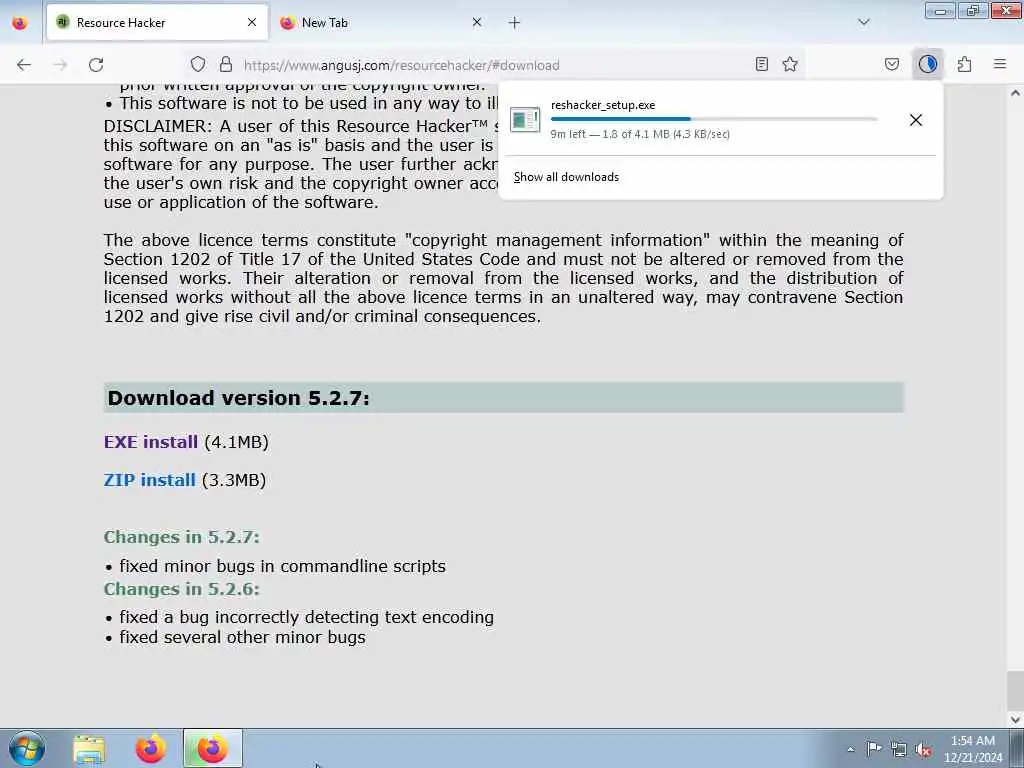Minimize the Firefox window

click(940, 10)
